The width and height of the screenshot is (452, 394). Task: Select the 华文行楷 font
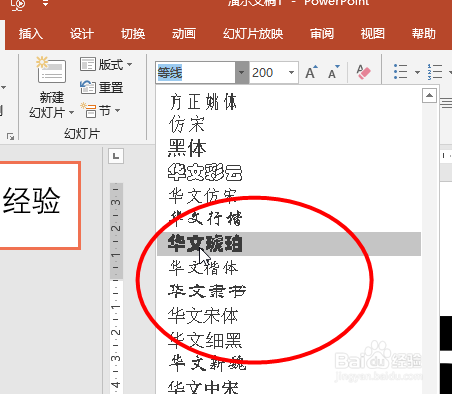(289, 219)
